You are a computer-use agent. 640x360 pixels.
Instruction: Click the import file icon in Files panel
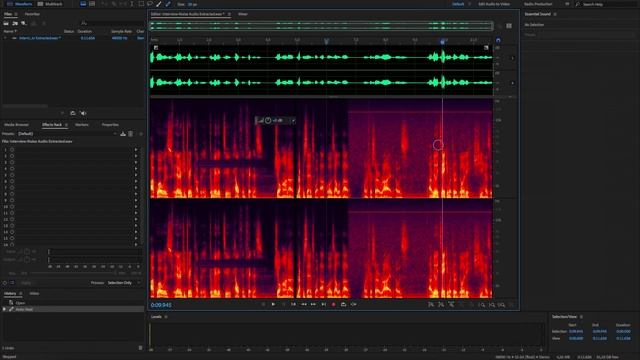click(x=15, y=23)
